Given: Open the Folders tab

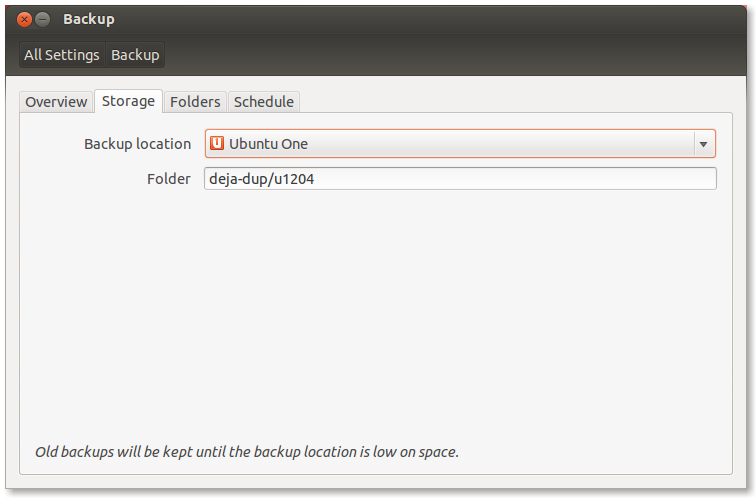Looking at the screenshot, I should click(195, 102).
